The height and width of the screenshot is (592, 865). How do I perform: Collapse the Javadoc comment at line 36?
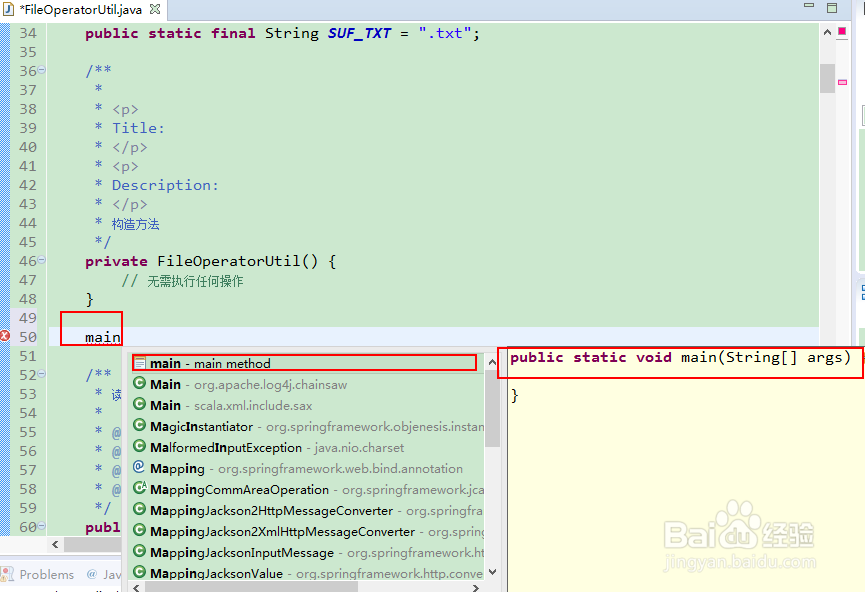(x=42, y=70)
